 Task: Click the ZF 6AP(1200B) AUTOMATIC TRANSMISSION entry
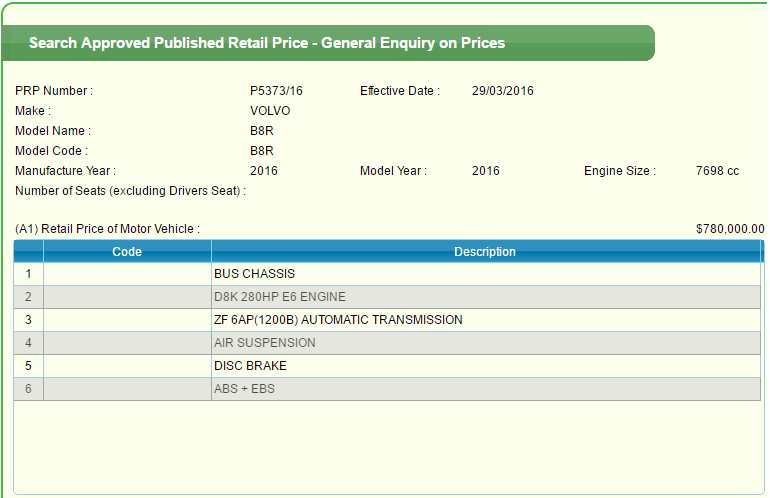[x=338, y=320]
